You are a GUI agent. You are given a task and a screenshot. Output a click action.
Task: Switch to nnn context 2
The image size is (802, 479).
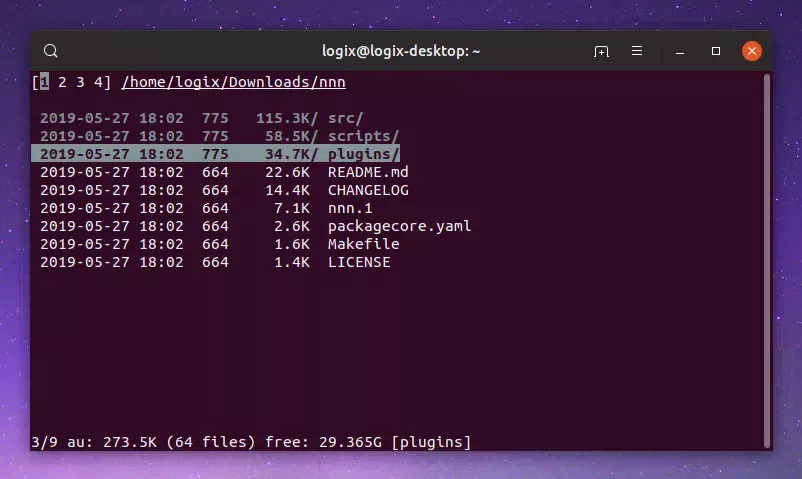(62, 82)
